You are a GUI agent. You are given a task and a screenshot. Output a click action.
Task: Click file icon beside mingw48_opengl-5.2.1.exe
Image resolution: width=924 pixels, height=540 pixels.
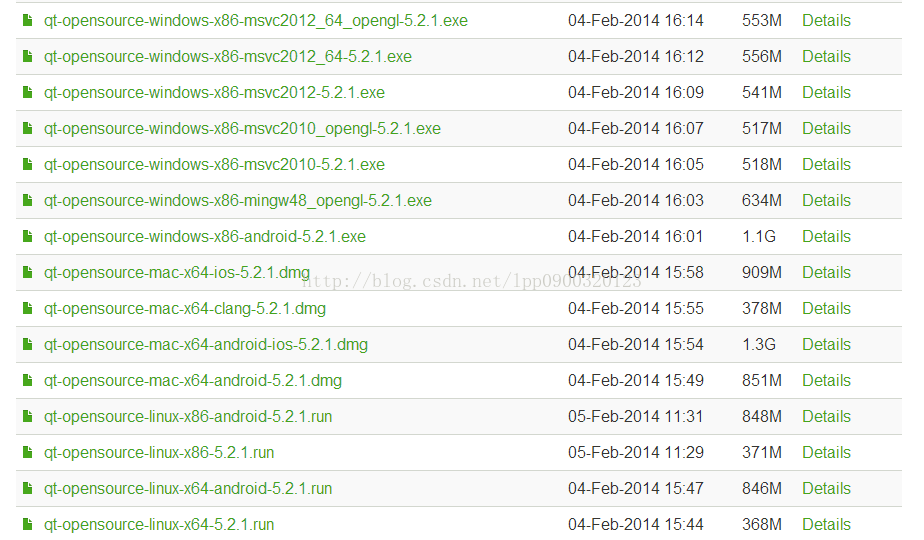point(27,200)
